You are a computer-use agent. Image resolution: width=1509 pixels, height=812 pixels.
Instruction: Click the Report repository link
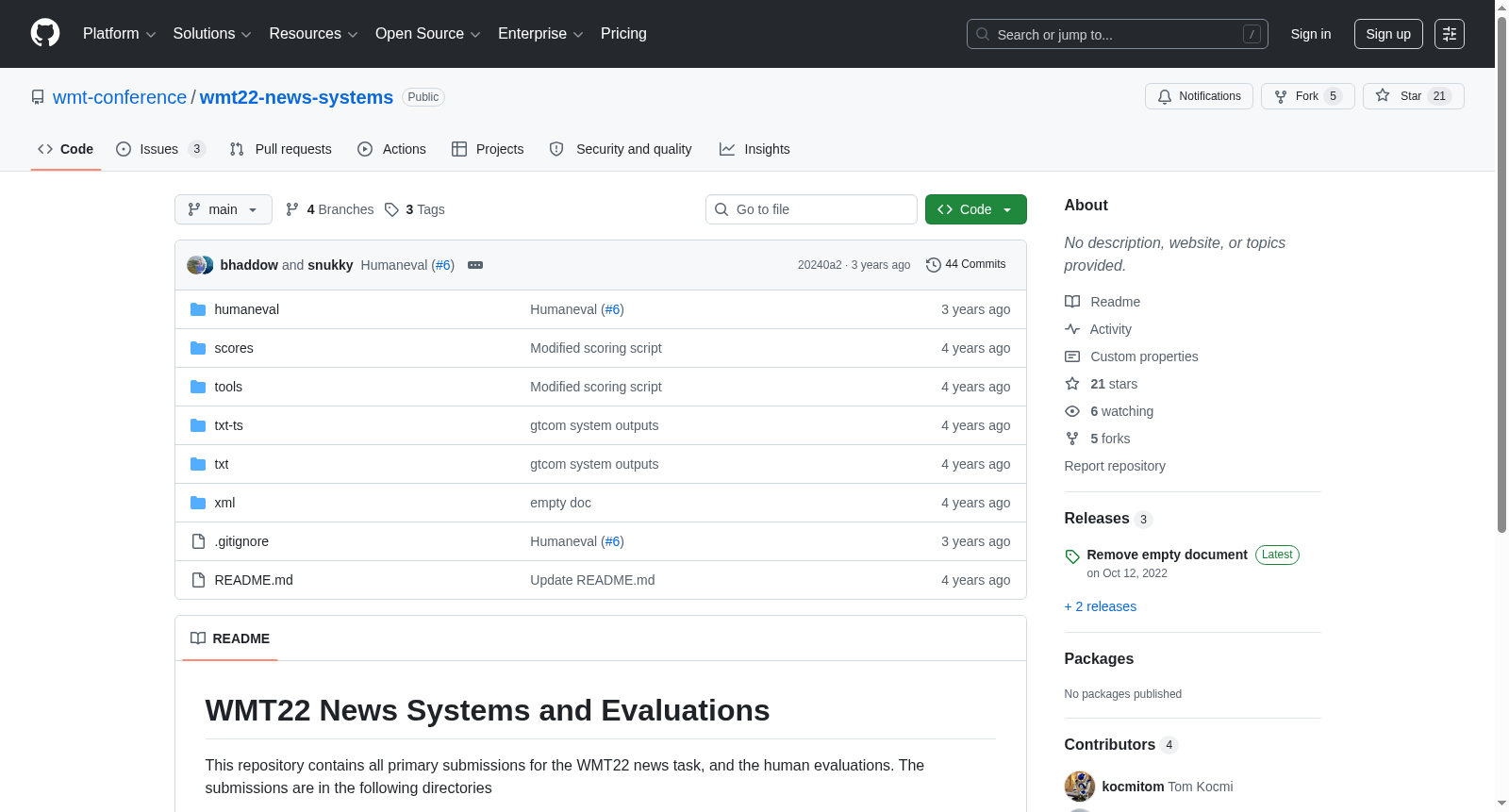click(1115, 466)
